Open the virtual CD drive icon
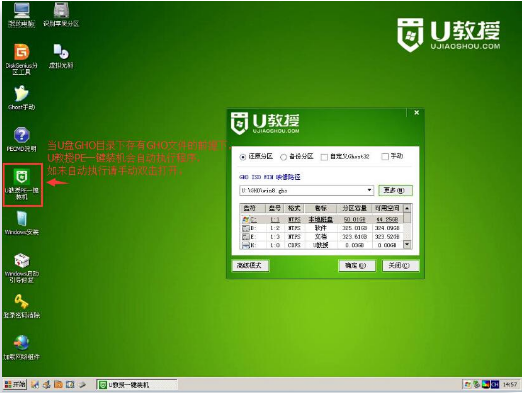524x393 pixels. (x=61, y=52)
